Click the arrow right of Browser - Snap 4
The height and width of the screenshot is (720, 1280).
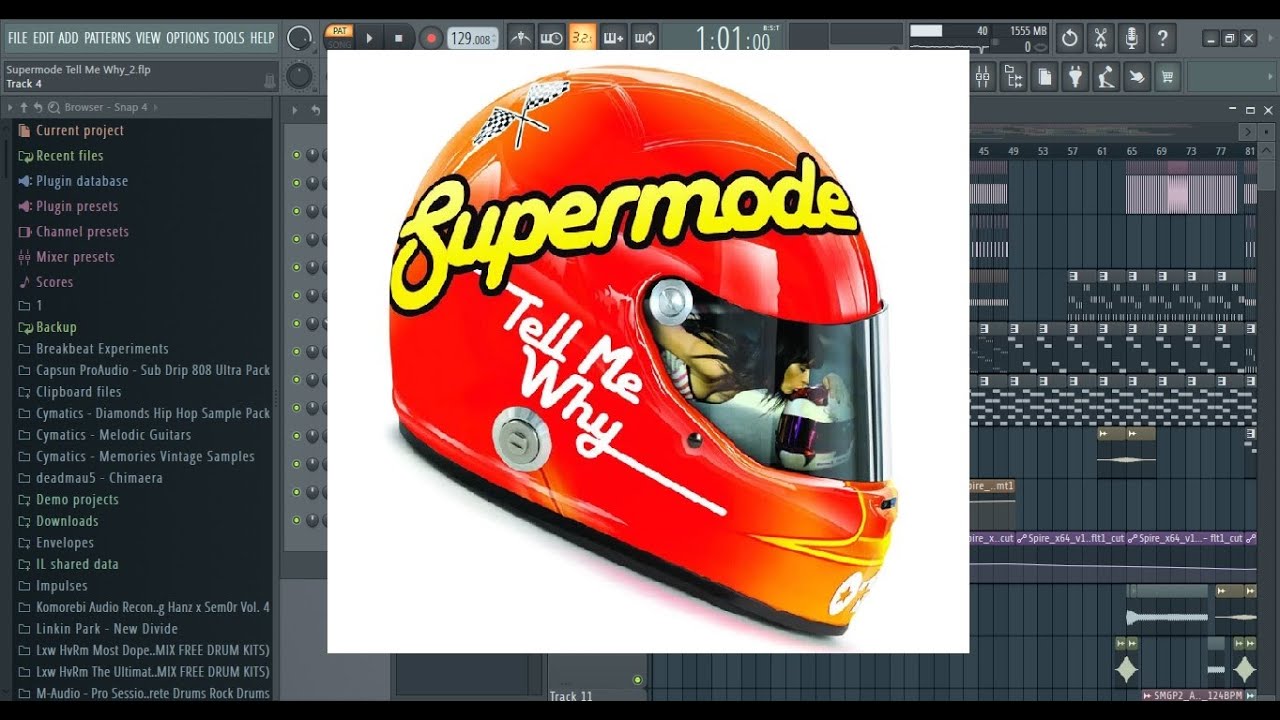(157, 107)
